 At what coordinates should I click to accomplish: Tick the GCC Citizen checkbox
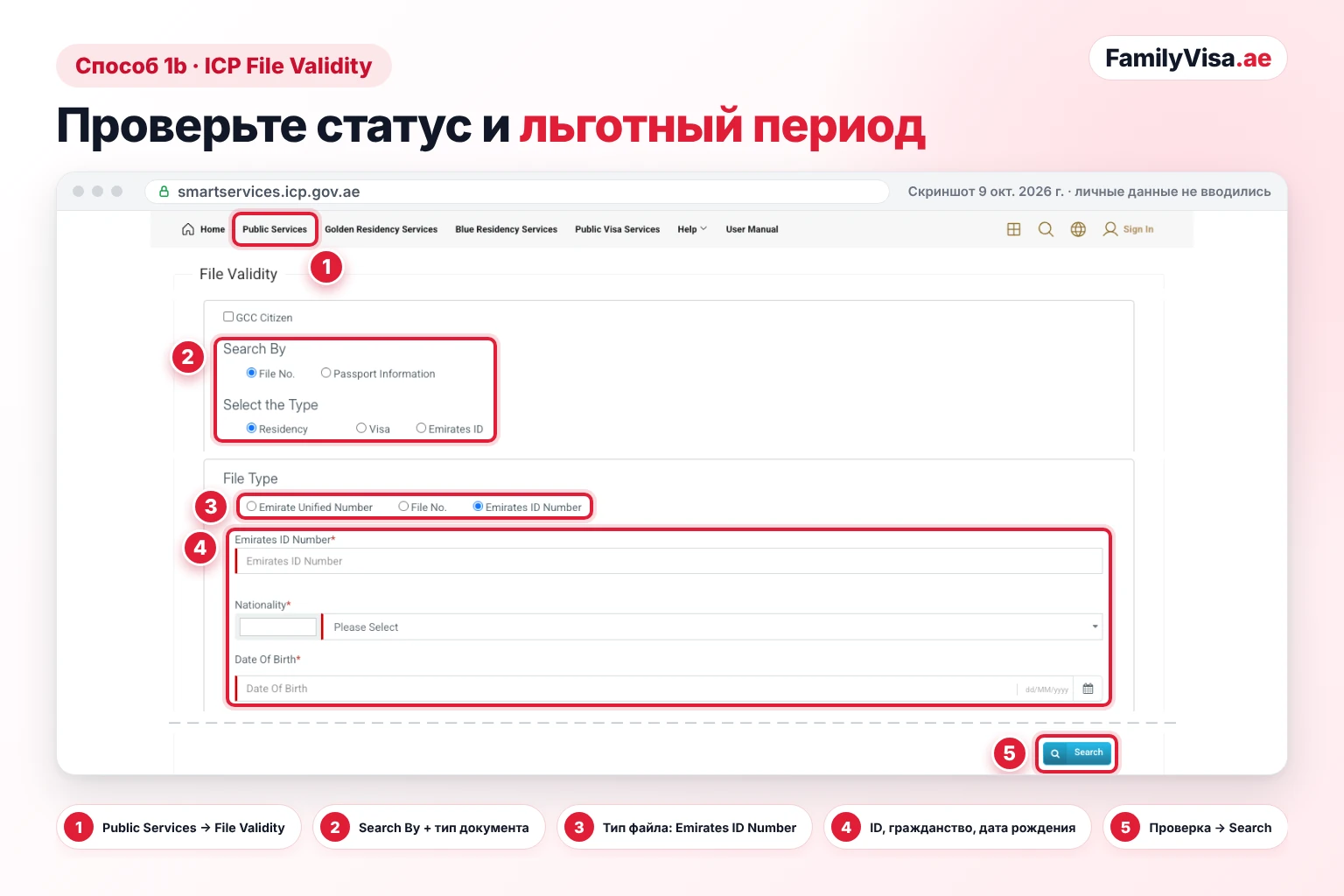pos(228,317)
